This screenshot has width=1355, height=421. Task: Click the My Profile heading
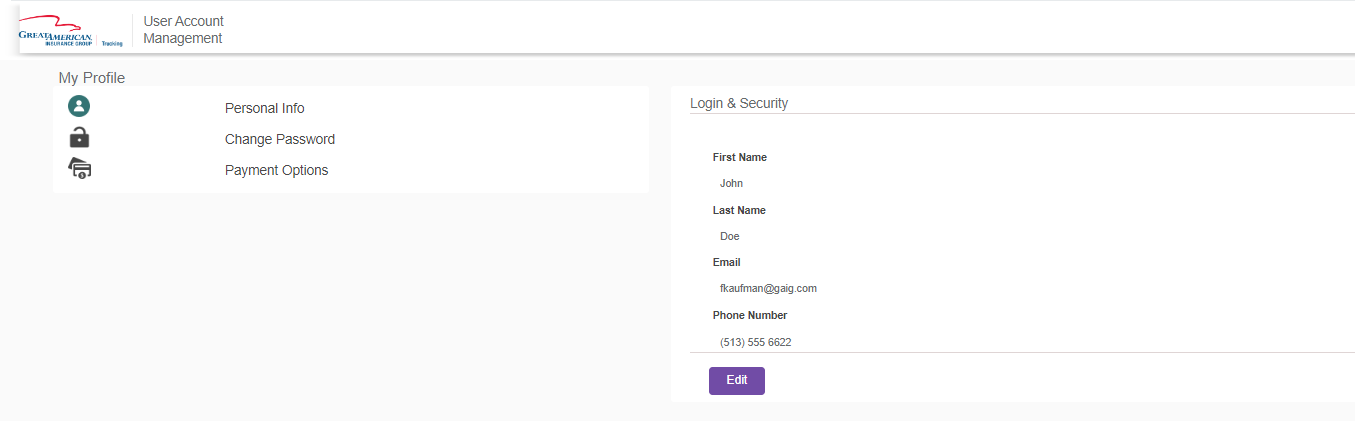click(x=91, y=77)
